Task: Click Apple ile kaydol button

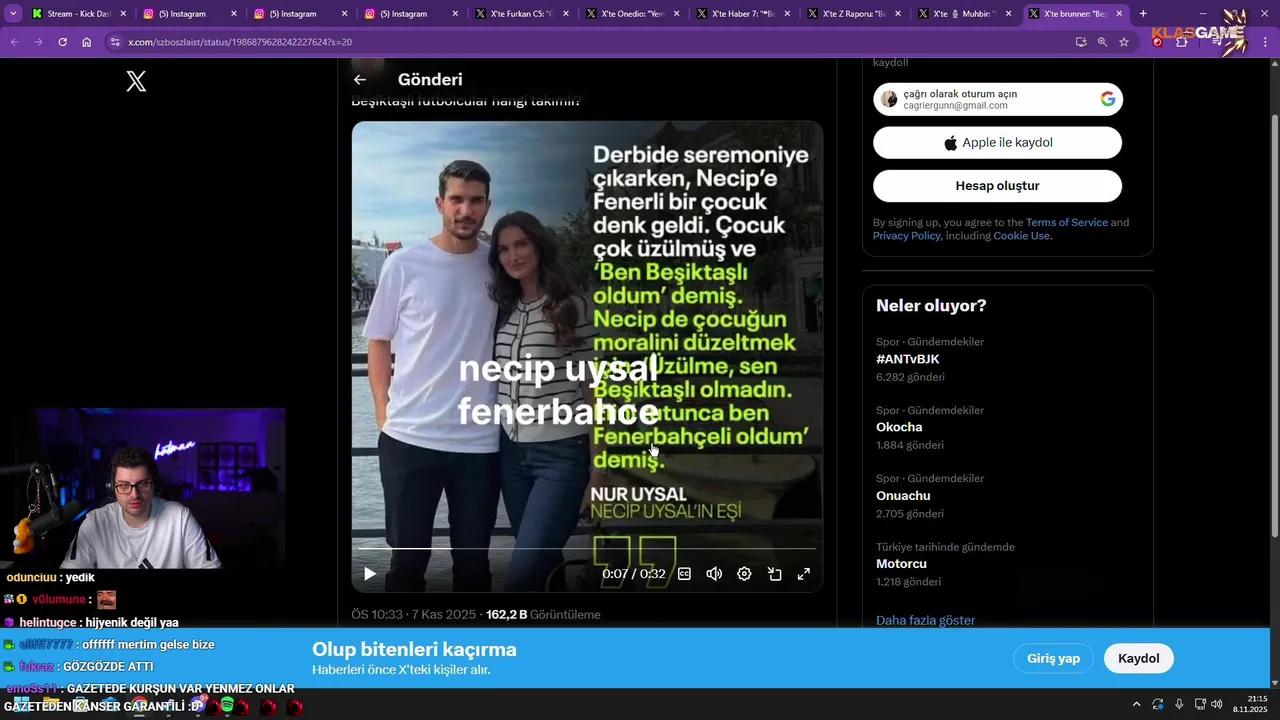Action: click(998, 142)
